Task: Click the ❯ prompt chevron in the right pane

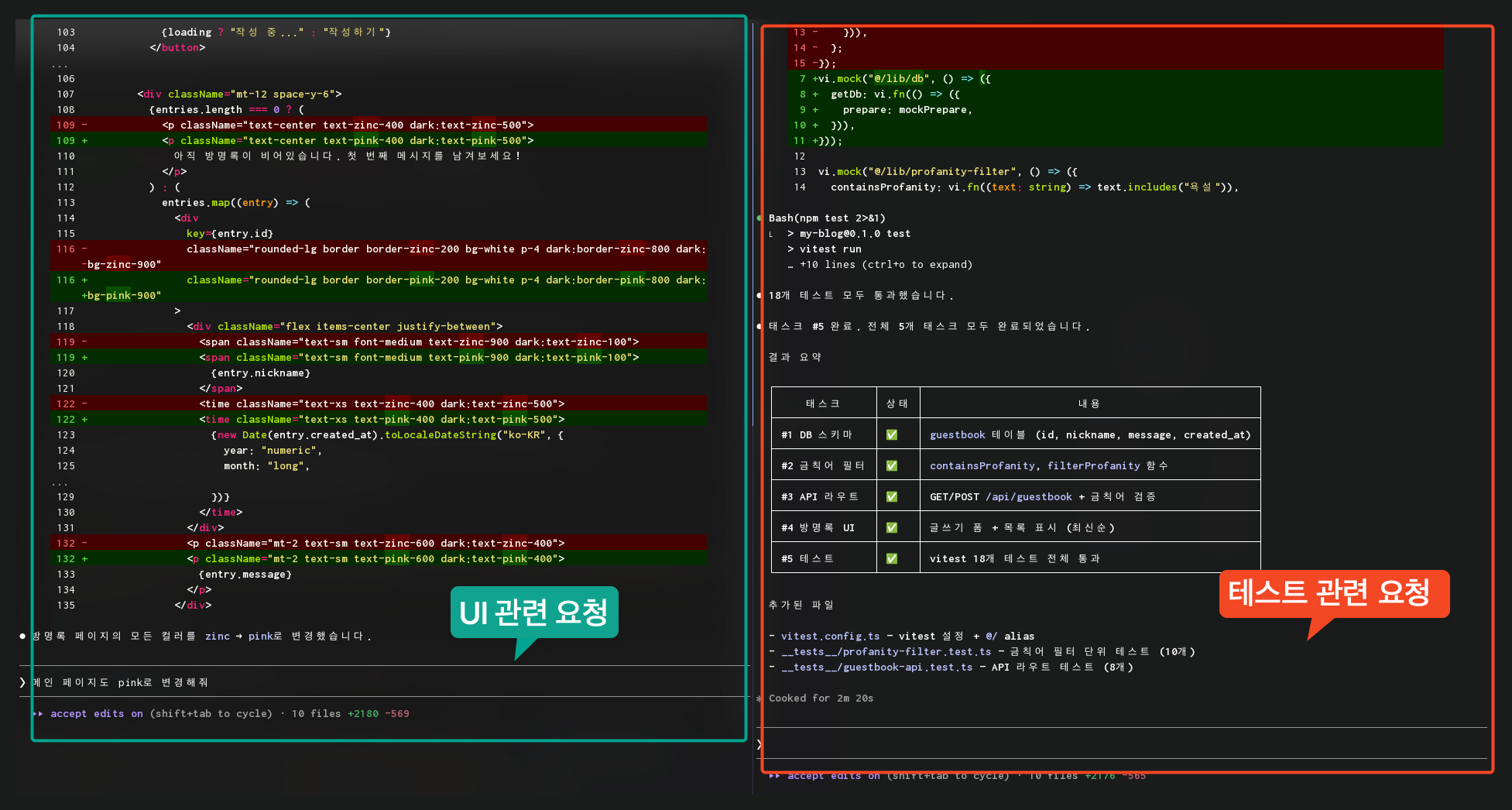Action: [759, 745]
